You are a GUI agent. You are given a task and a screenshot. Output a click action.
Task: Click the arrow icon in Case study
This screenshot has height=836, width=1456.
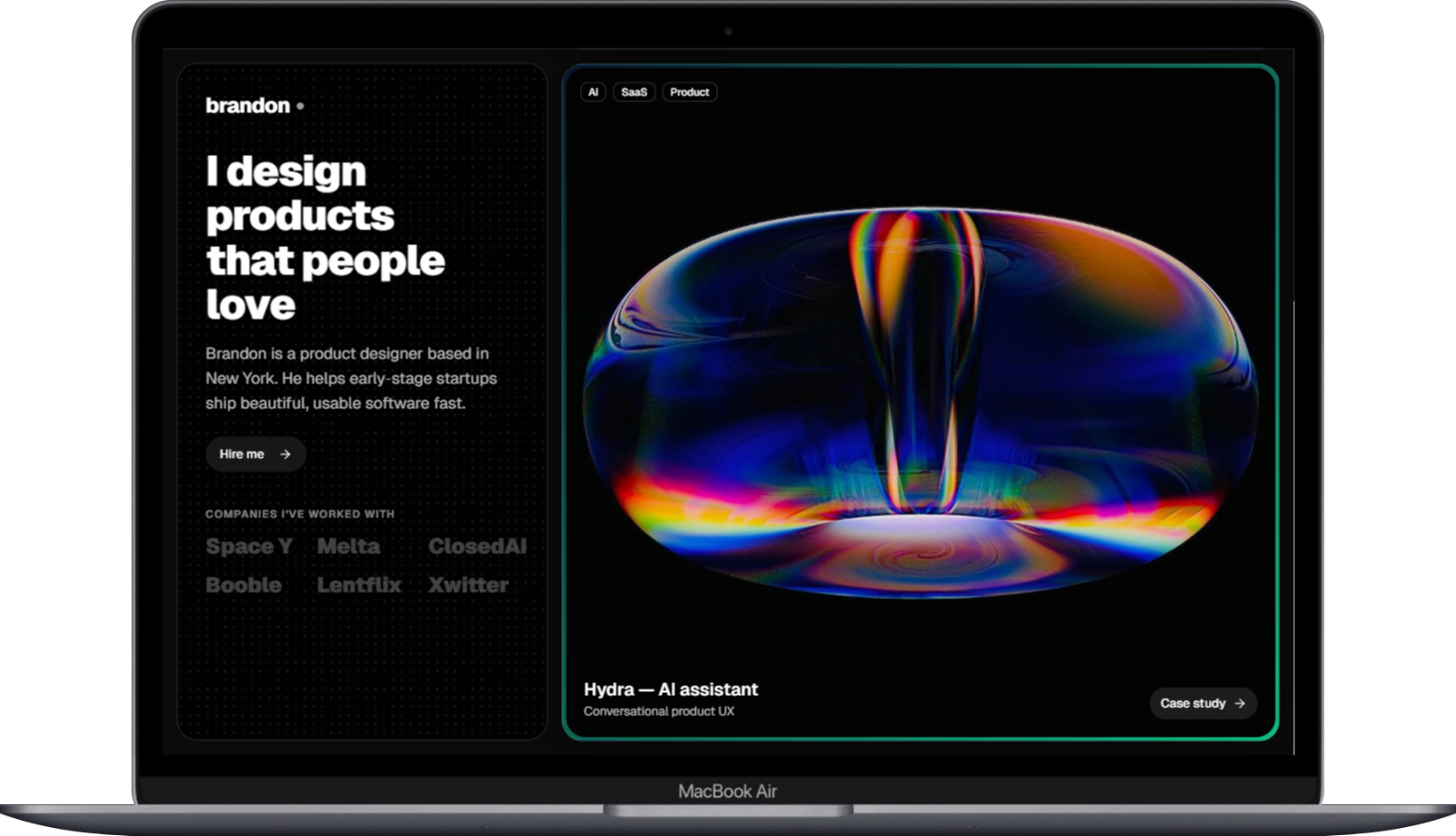[1239, 703]
